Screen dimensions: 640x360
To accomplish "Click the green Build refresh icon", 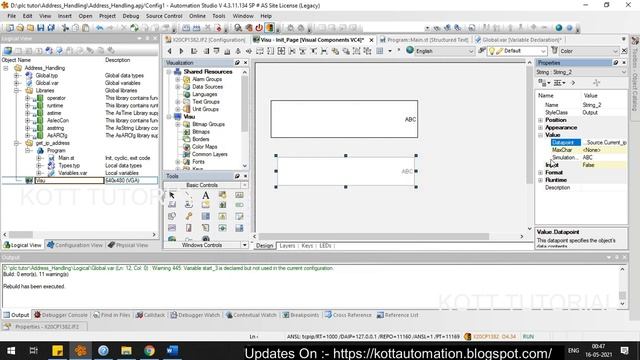I will click(x=134, y=28).
